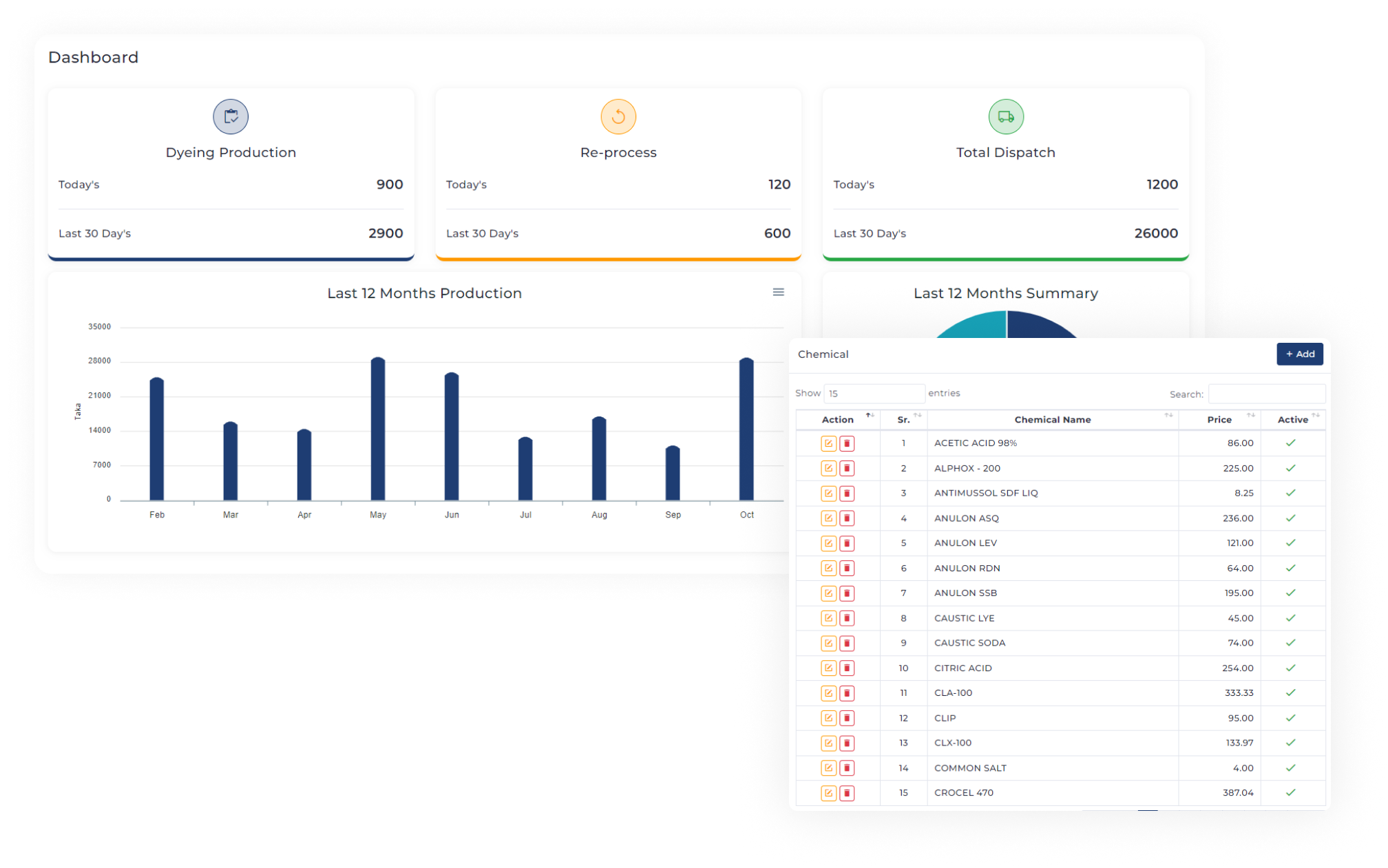The image size is (1388, 868).
Task: Click the chemical Search input field
Action: click(x=1265, y=394)
